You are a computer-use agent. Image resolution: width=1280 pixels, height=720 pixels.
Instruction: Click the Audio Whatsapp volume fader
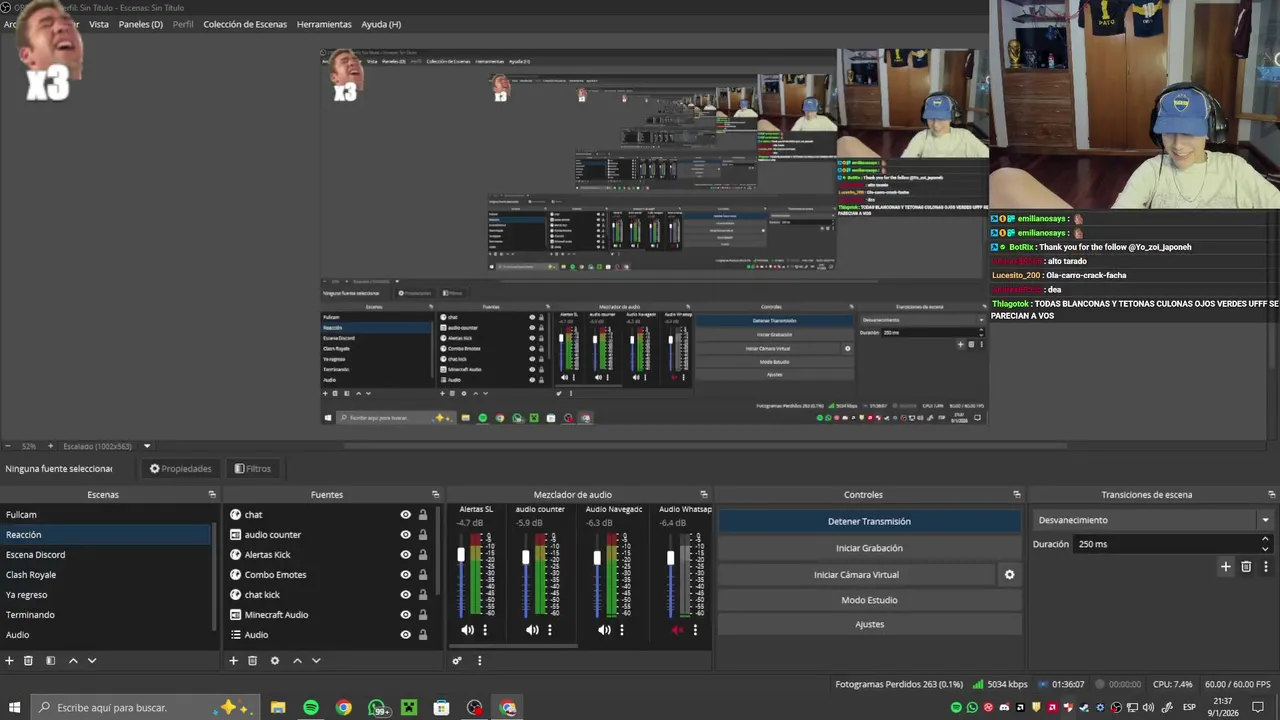coord(670,557)
